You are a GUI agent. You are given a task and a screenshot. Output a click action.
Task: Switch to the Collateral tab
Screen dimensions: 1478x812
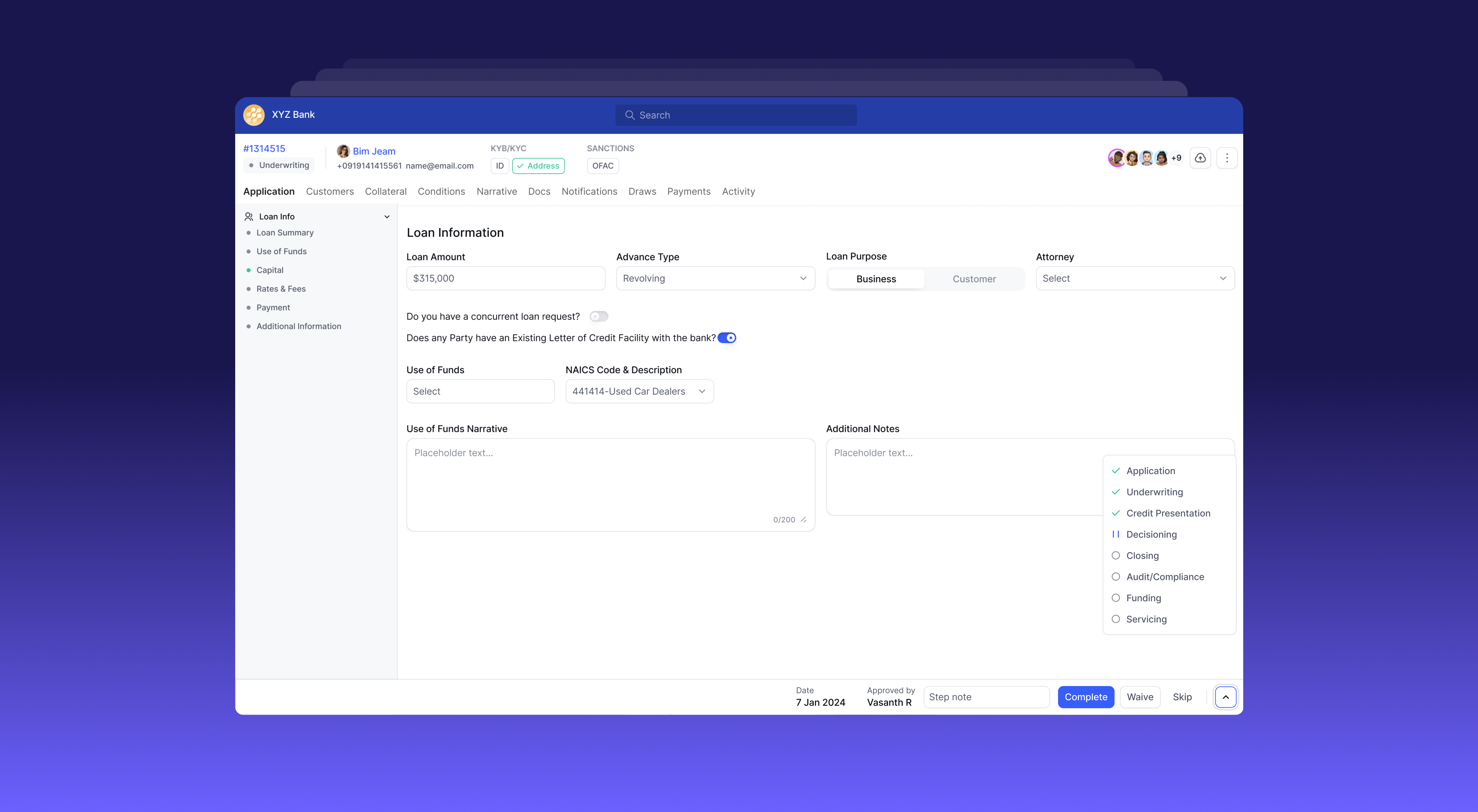[386, 192]
